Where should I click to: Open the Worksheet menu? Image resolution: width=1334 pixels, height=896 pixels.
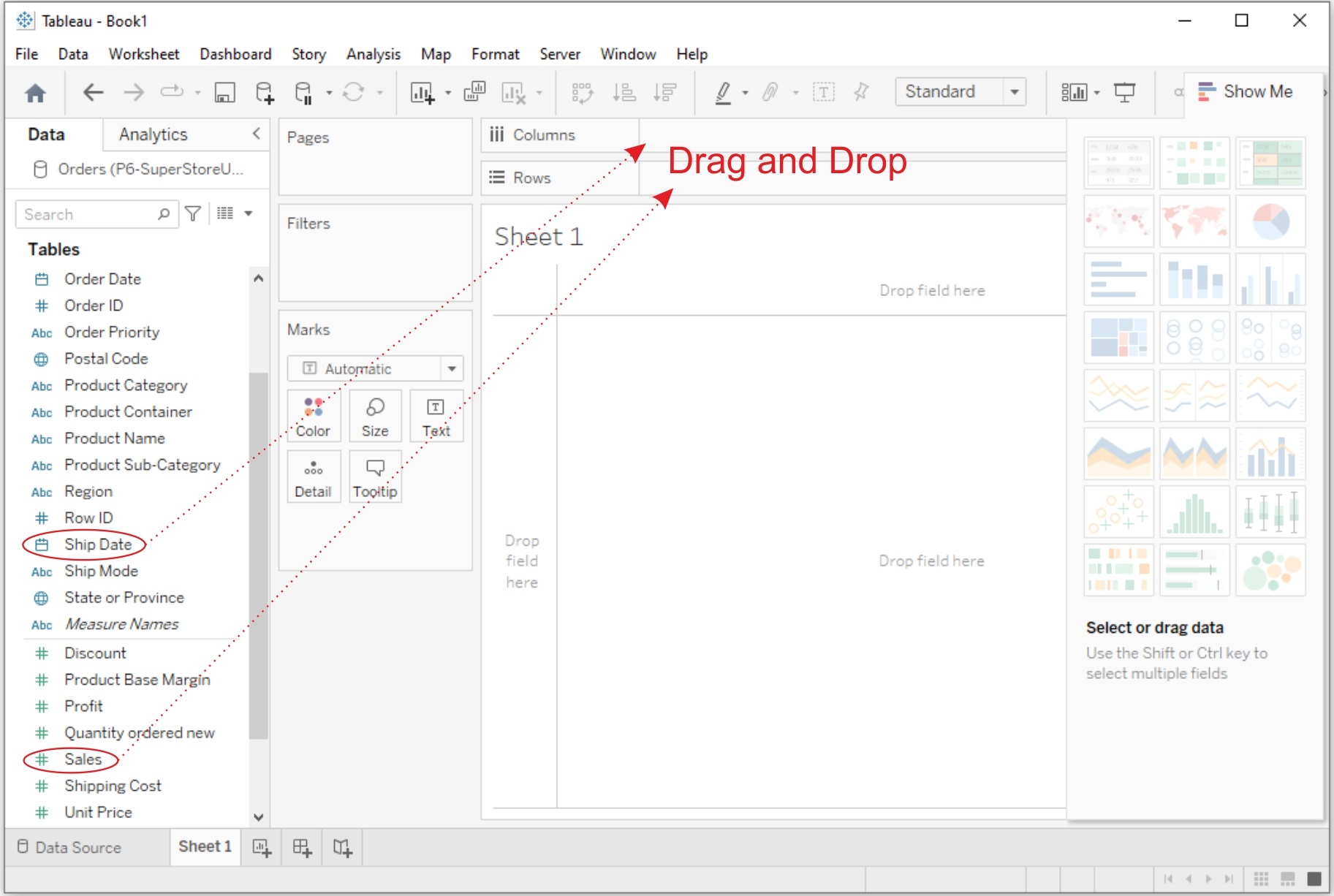[x=144, y=54]
